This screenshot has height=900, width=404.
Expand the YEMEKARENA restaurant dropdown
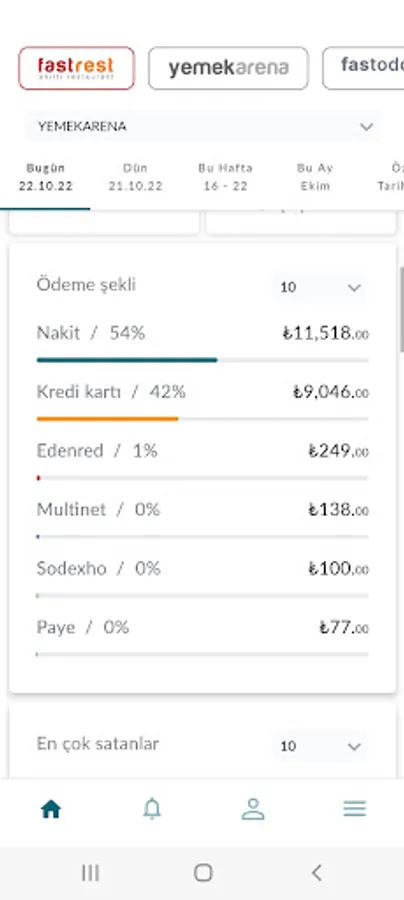[203, 126]
